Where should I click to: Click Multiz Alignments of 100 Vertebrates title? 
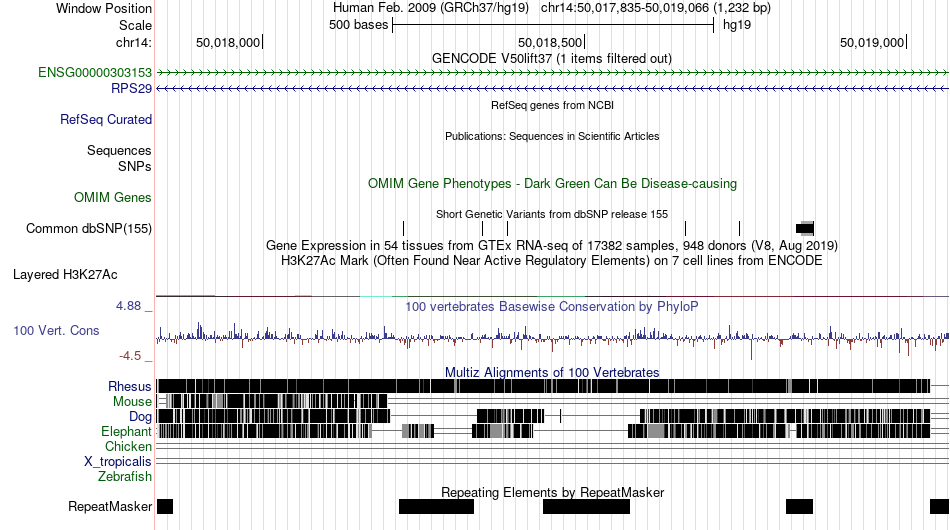[552, 372]
